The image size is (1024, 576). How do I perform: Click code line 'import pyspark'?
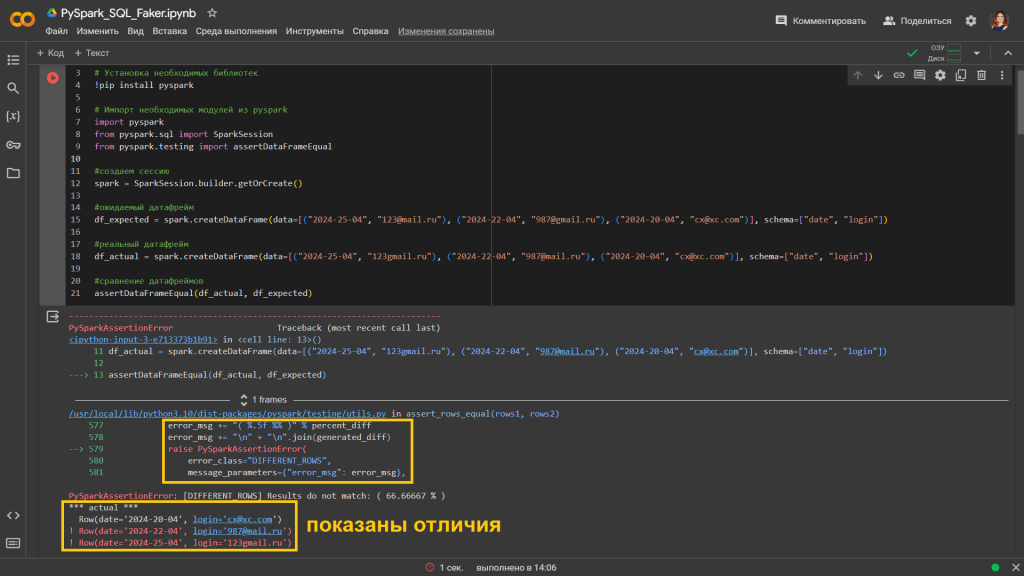coord(129,122)
